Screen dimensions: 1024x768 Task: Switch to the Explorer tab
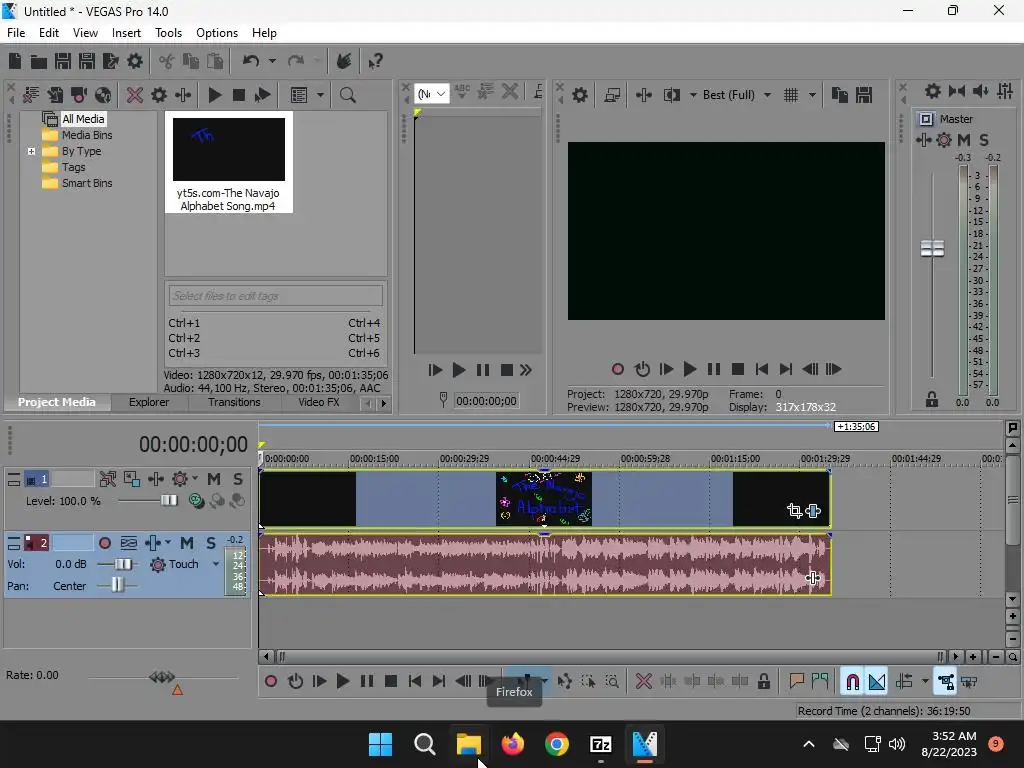[x=149, y=402]
